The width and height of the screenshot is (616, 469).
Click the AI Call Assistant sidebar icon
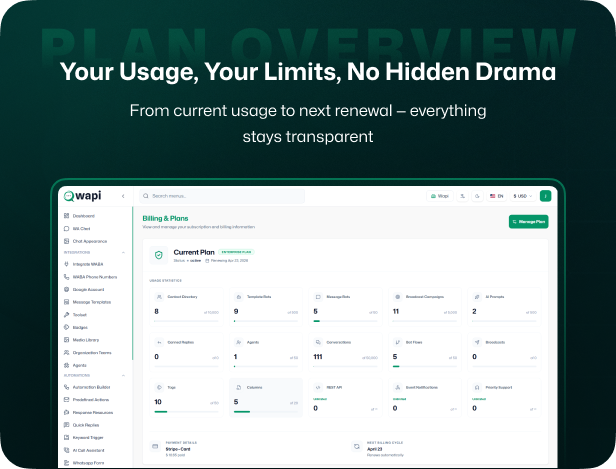point(66,450)
